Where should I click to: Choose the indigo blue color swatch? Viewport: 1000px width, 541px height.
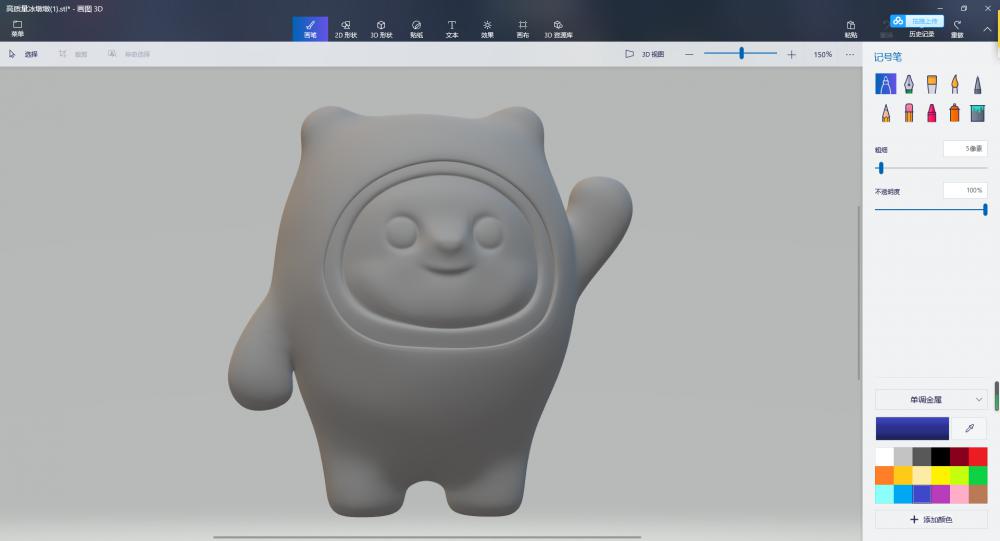point(922,494)
